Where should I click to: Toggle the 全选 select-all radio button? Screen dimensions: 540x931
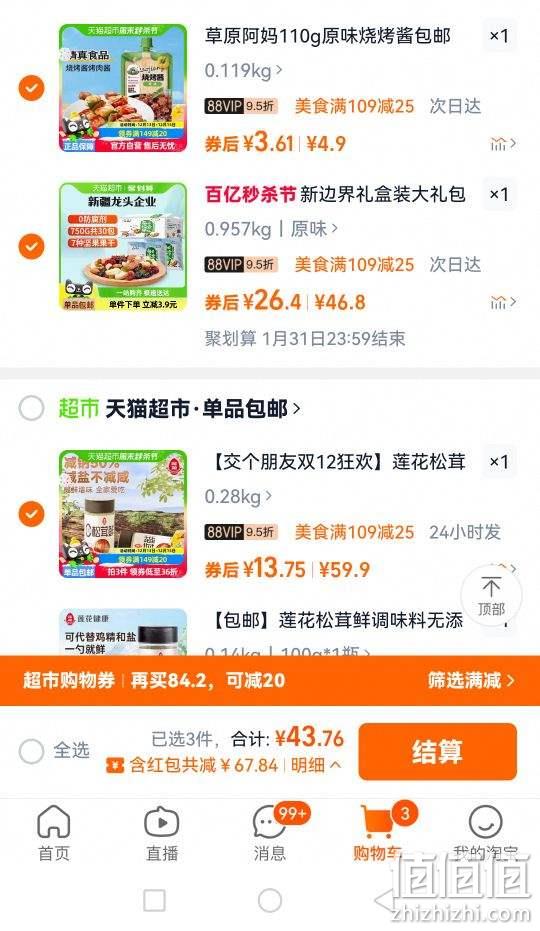[31, 751]
